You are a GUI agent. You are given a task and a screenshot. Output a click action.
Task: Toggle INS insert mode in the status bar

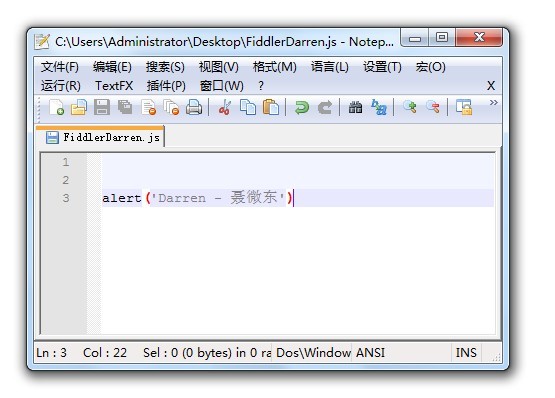(x=466, y=353)
